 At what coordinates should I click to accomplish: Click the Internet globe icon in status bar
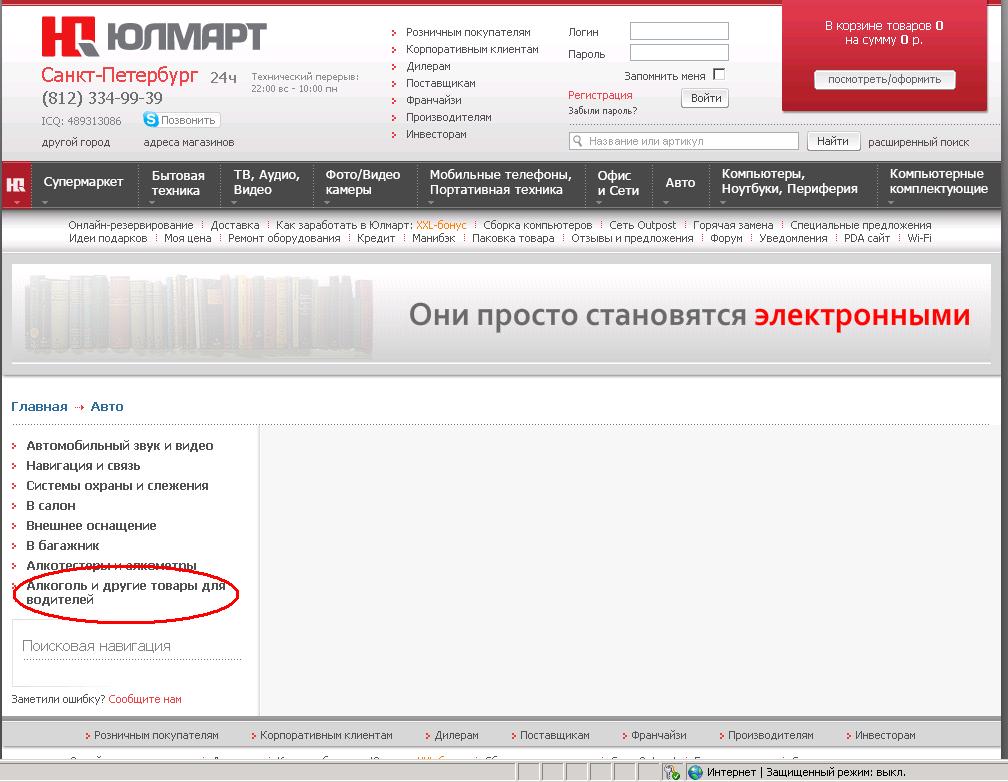pyautogui.click(x=695, y=772)
